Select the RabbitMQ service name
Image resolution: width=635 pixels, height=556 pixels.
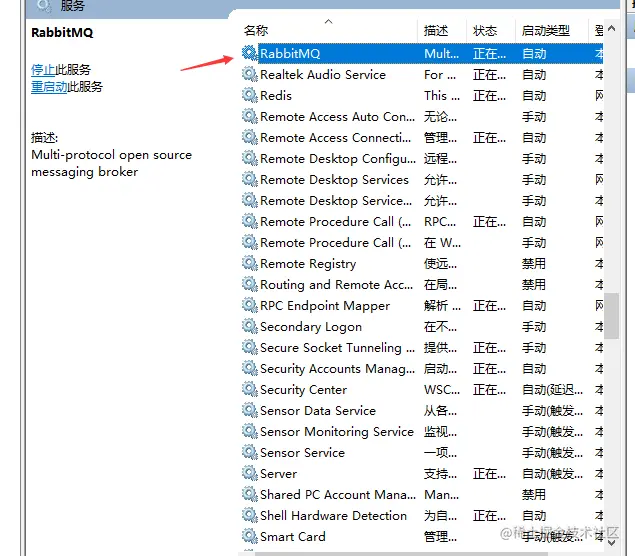[x=290, y=53]
